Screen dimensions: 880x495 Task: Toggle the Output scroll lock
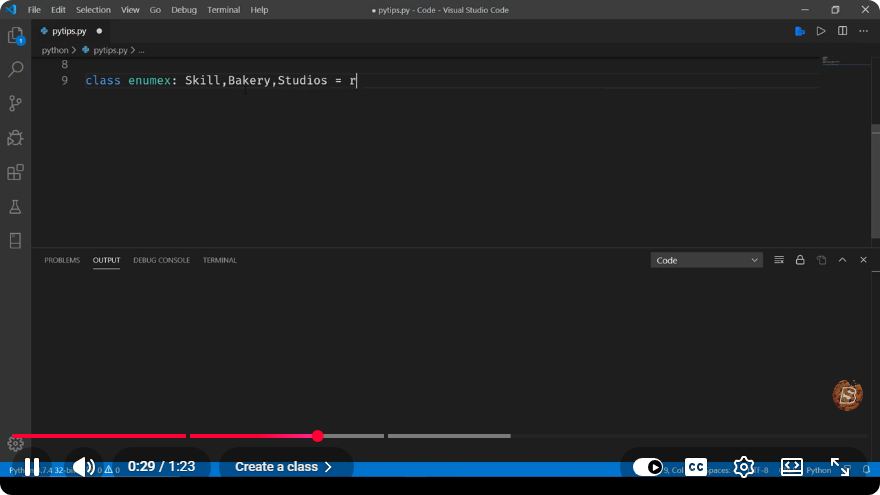800,260
